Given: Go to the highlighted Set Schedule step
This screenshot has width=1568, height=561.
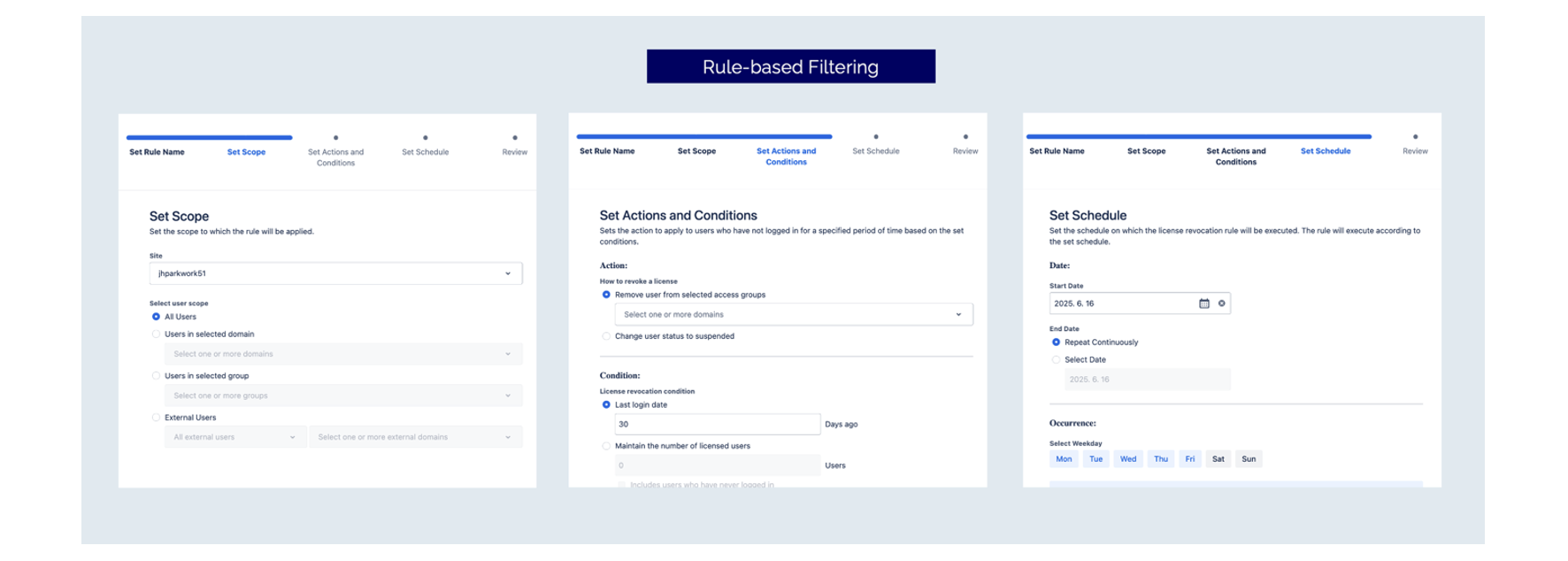Looking at the screenshot, I should 1326,151.
